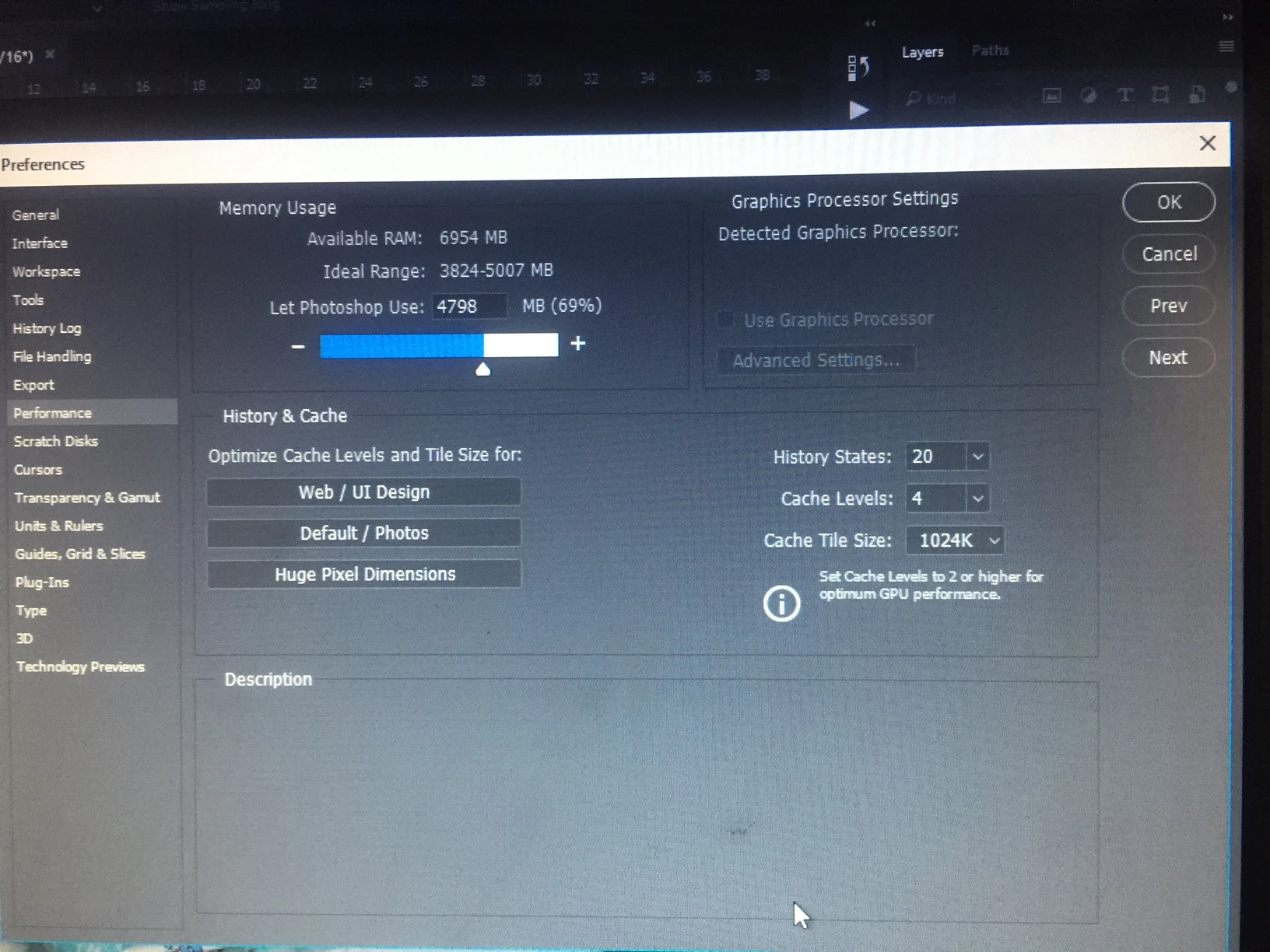Click the History States value field
Viewport: 1270px width, 952px height.
click(936, 456)
